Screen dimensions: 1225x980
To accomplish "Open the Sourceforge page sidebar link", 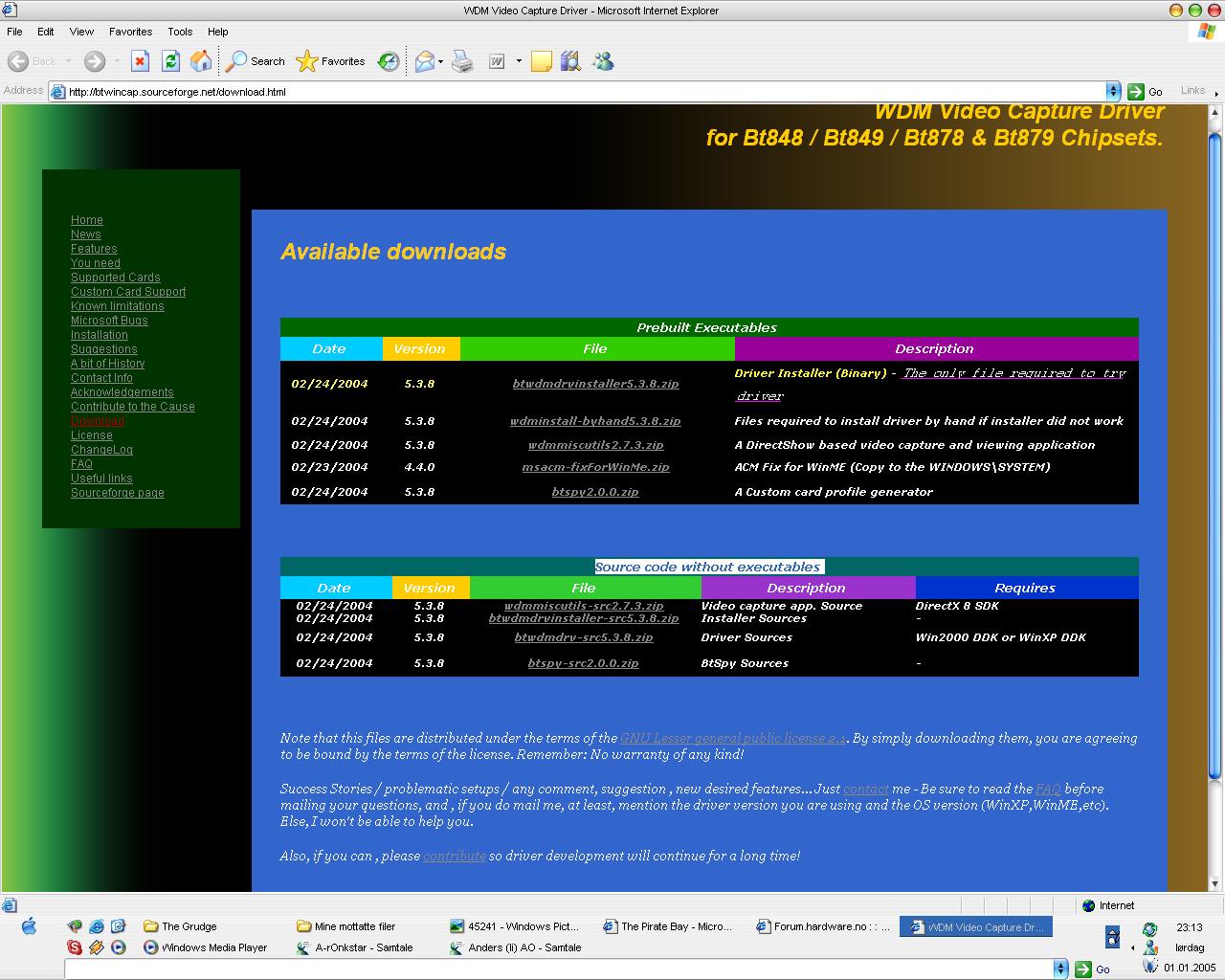I will click(x=118, y=493).
